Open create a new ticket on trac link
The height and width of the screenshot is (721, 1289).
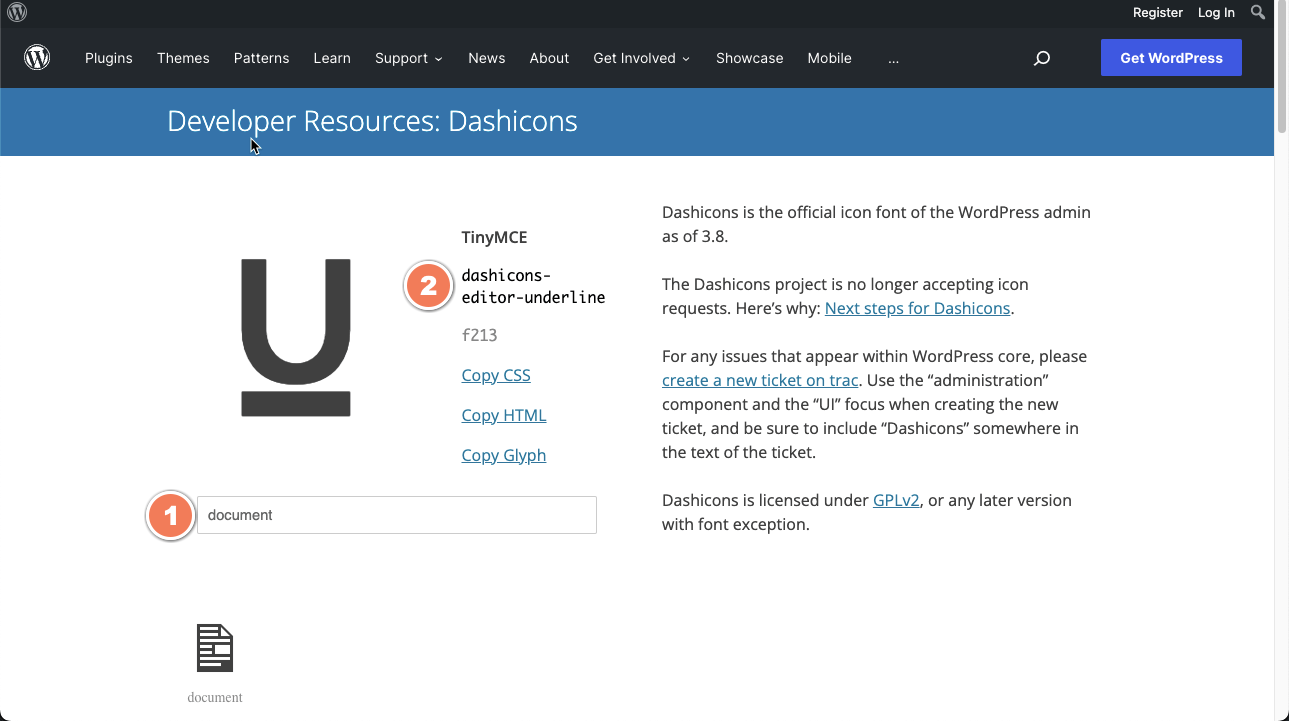(760, 380)
